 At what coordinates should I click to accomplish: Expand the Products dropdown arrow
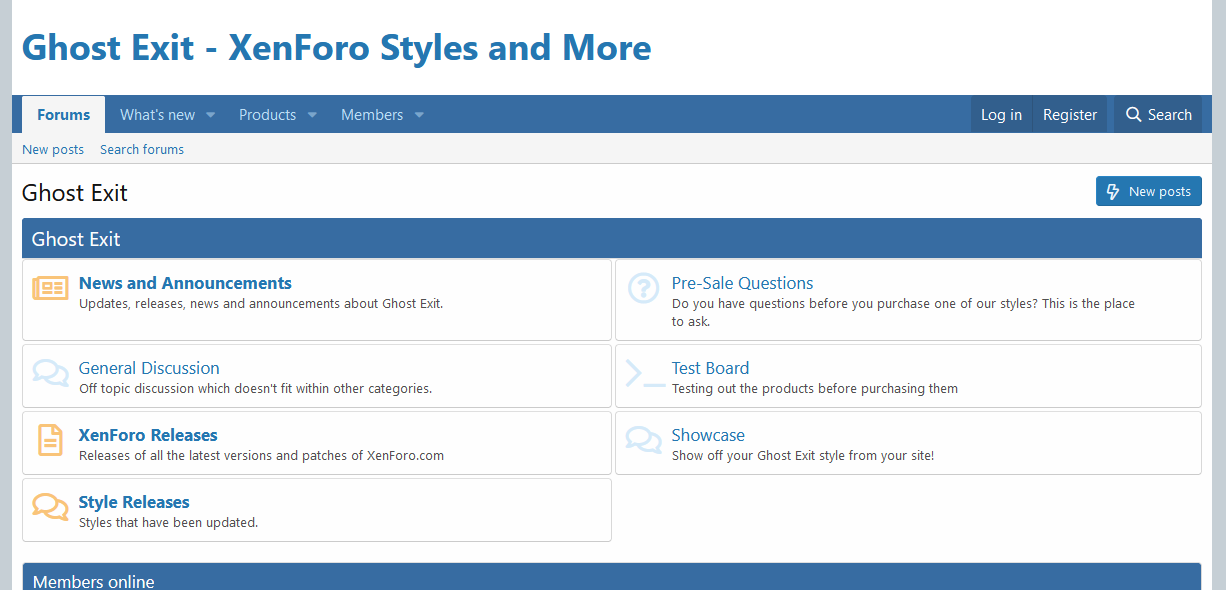312,115
